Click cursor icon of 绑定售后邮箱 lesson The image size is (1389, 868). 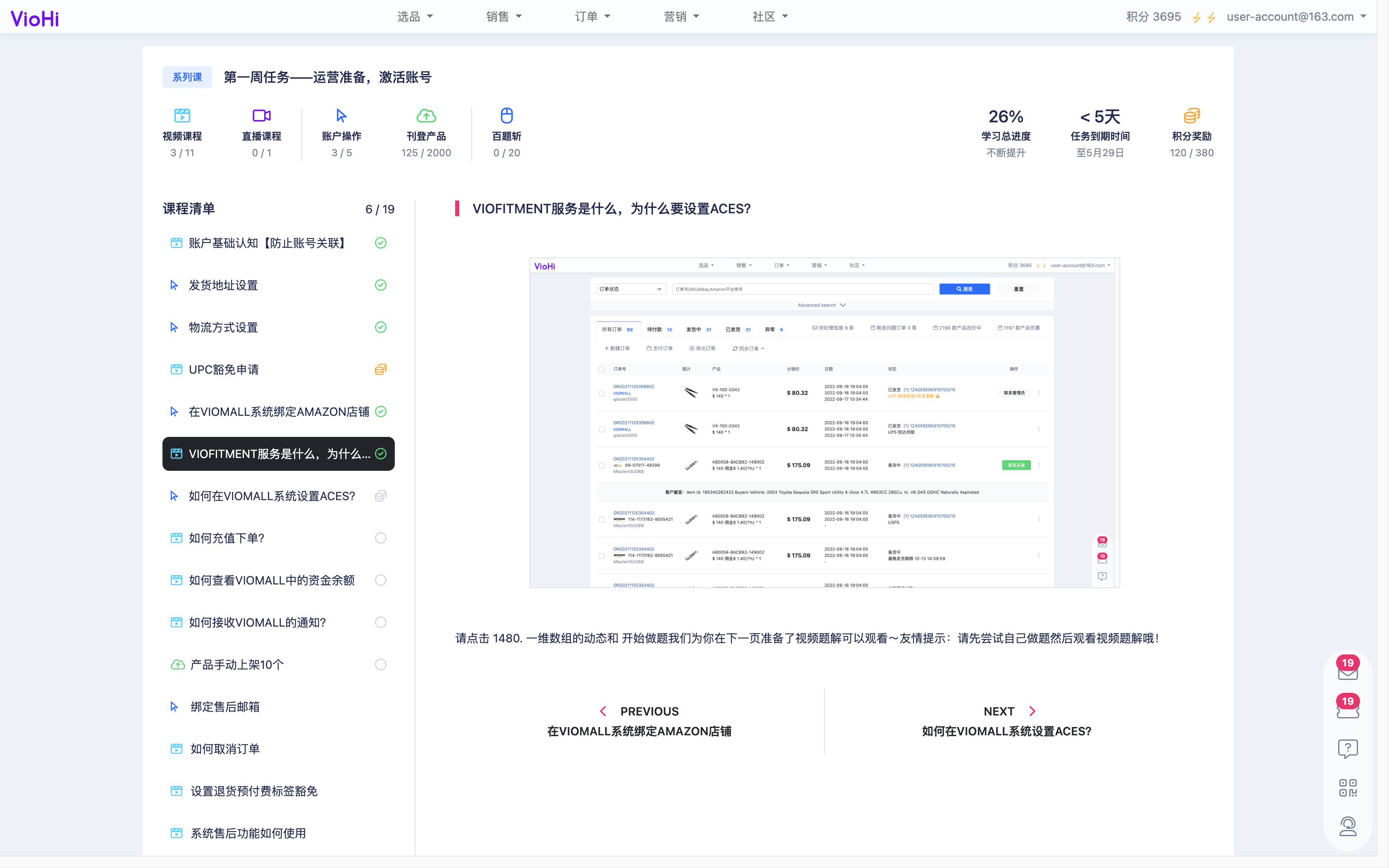pos(174,706)
